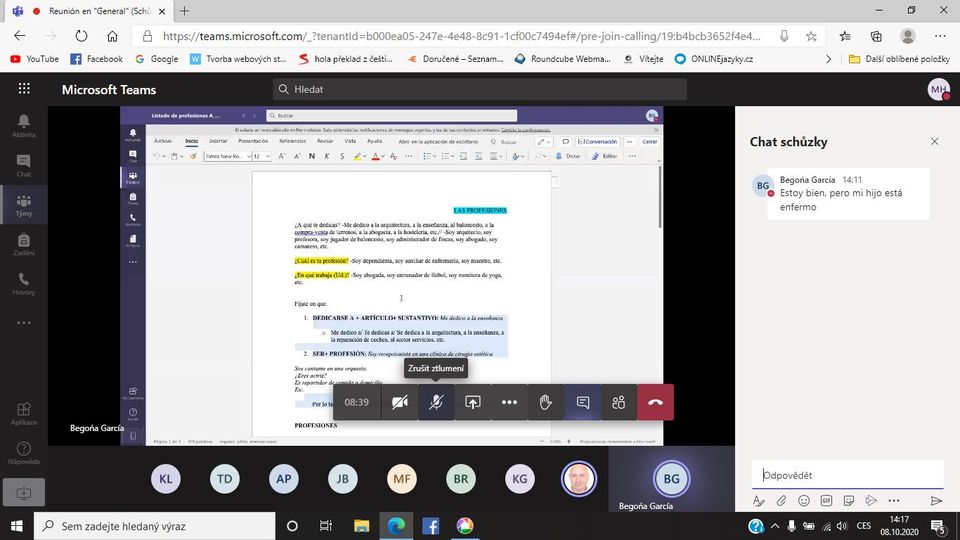Screen dimensions: 960x540
Task: Toggle the meeting chat panel button
Action: coord(582,402)
